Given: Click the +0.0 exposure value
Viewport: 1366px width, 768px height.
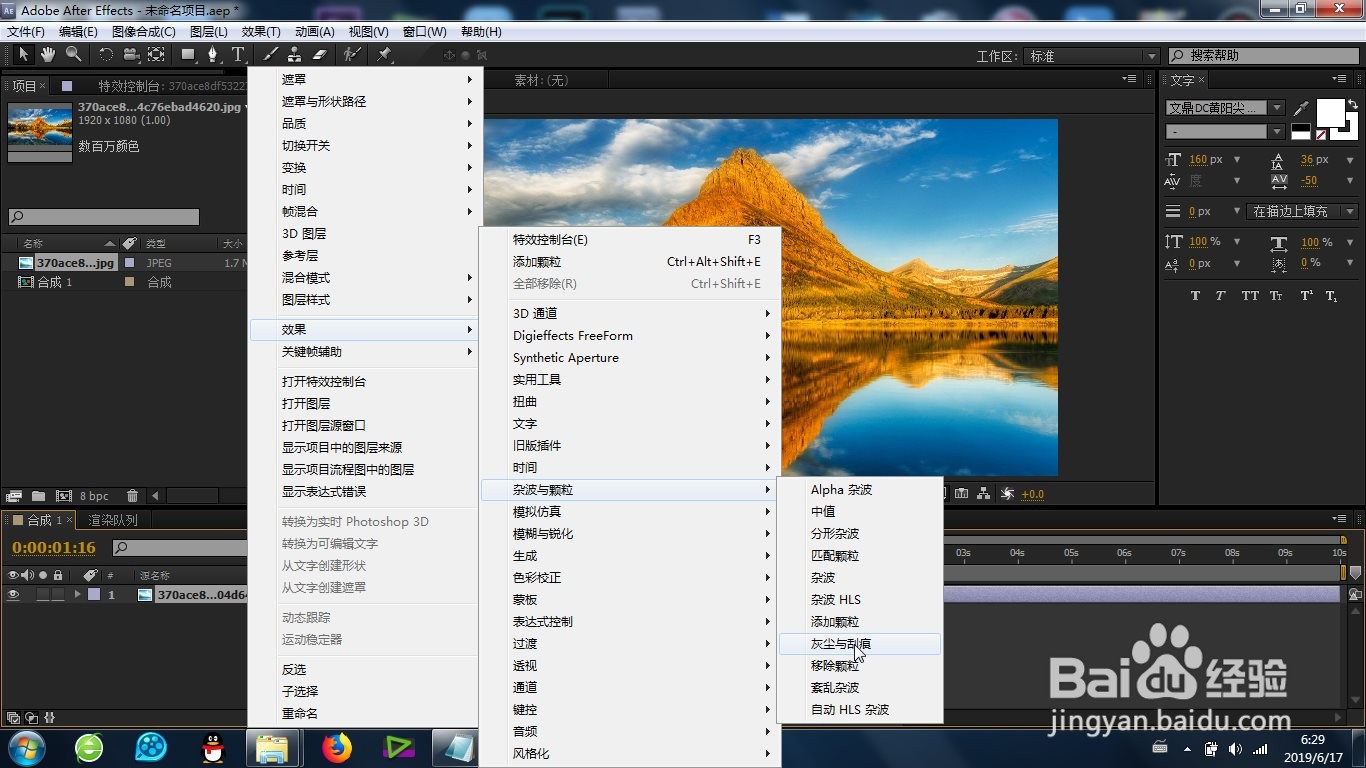Looking at the screenshot, I should coord(1032,494).
